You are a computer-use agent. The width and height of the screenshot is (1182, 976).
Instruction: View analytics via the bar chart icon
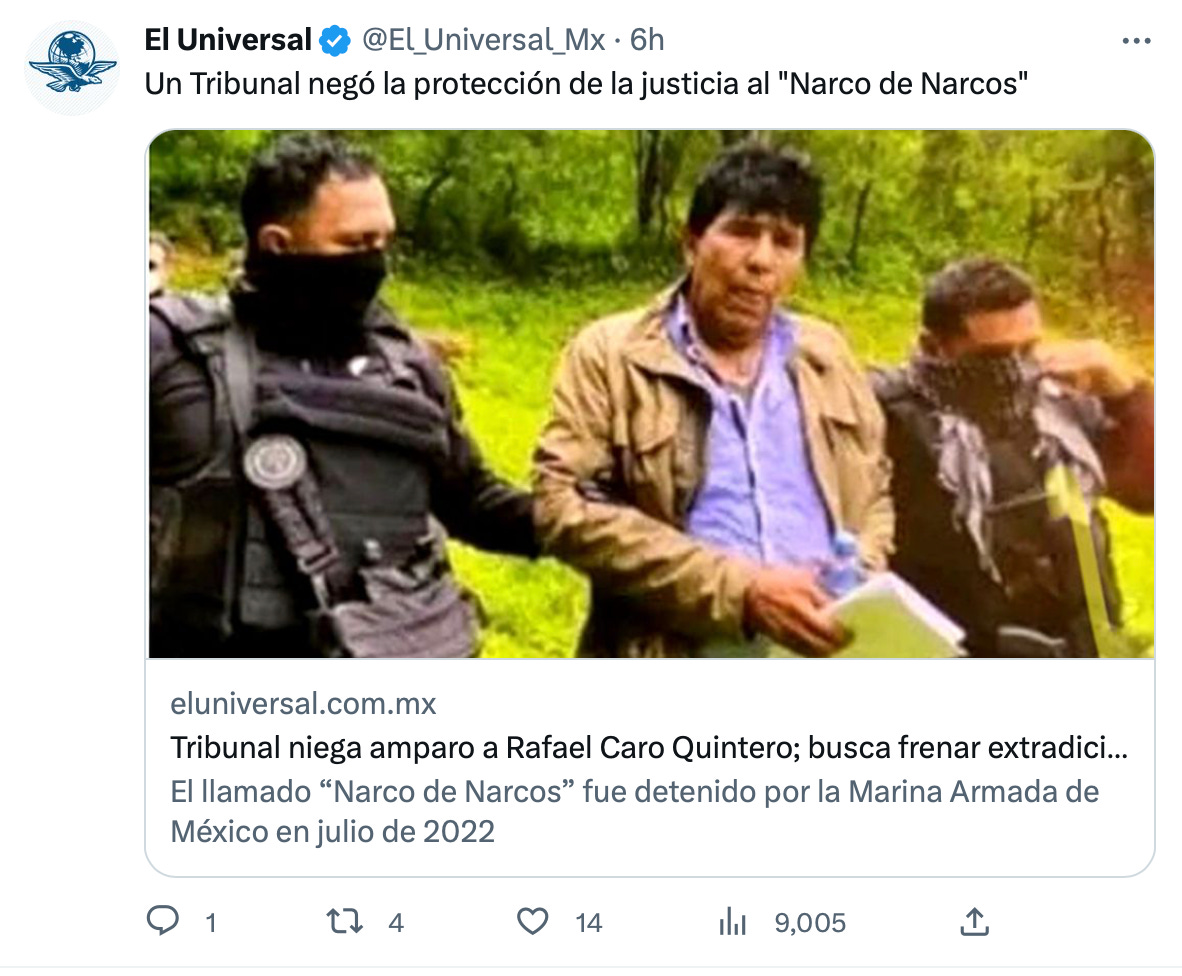tap(732, 921)
